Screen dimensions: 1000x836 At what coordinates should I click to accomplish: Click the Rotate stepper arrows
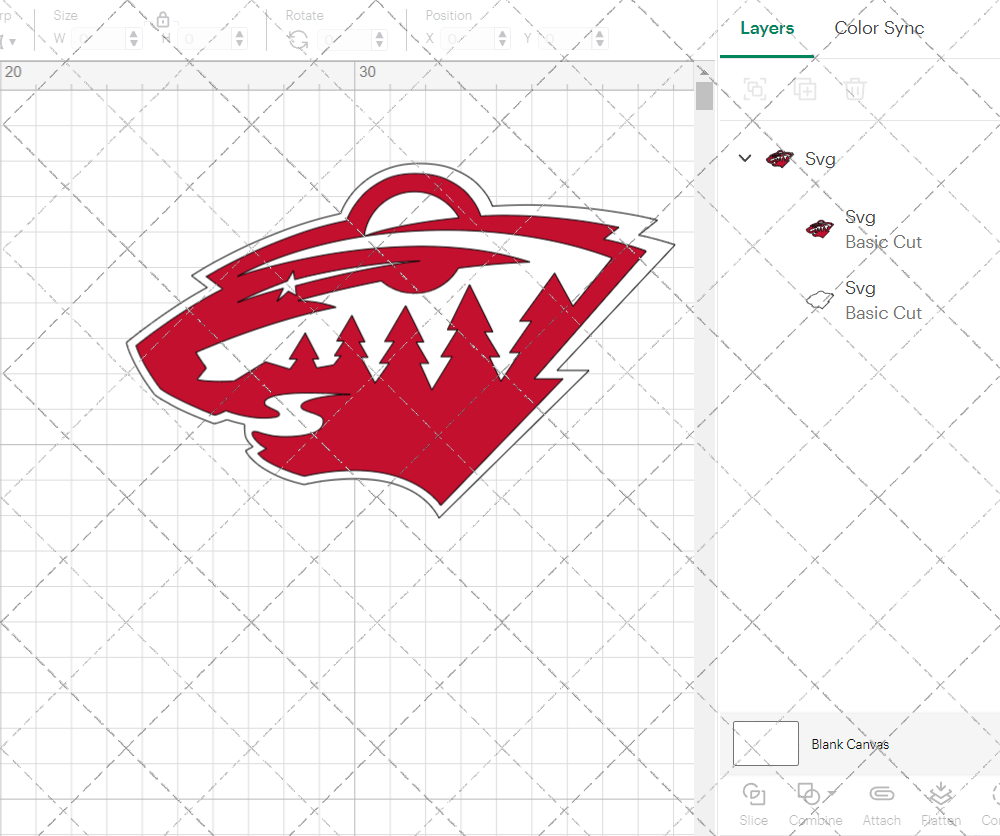tap(379, 39)
